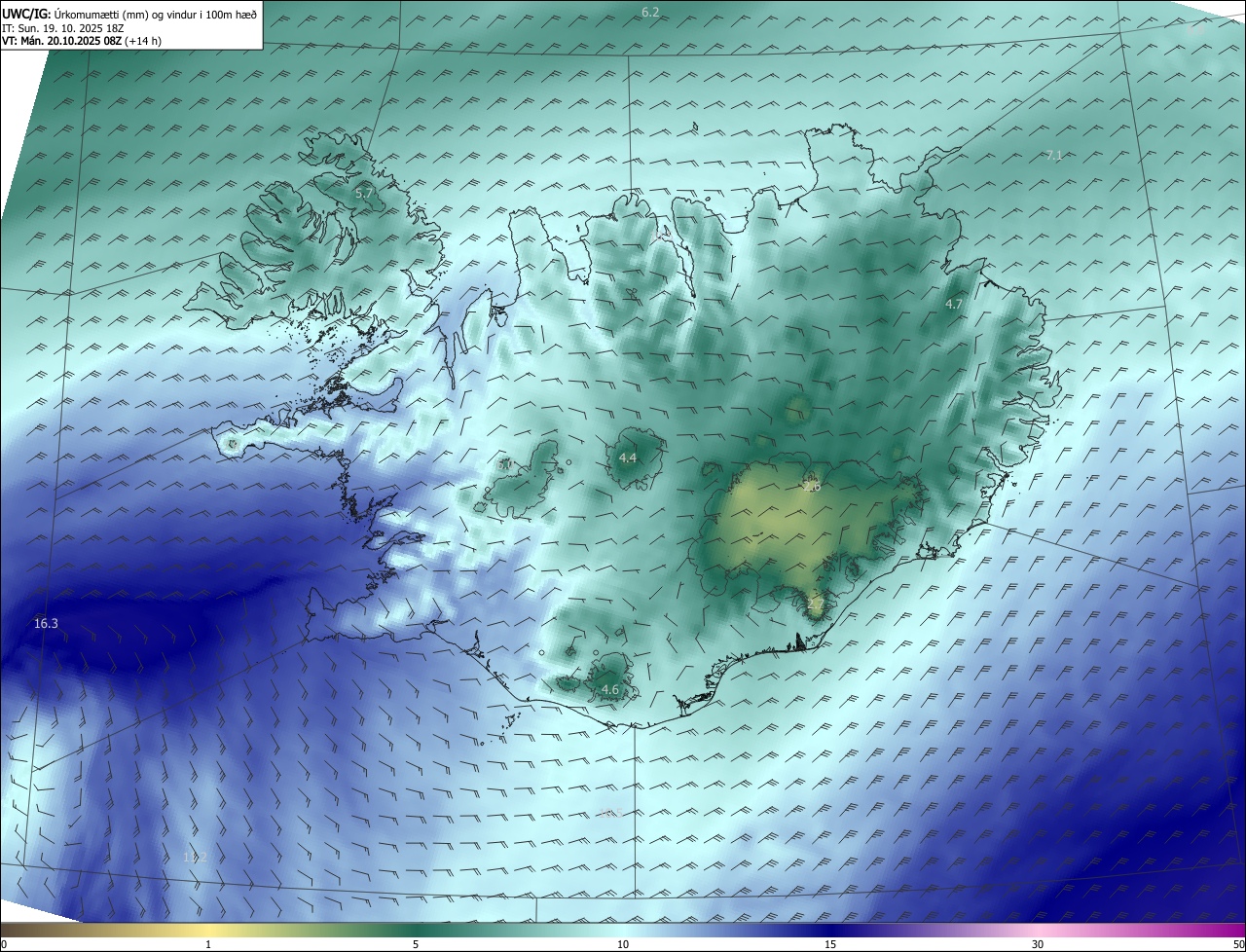The height and width of the screenshot is (952, 1246).
Task: Click the 4.4 value on Hofsjökull glacier
Action: (628, 458)
